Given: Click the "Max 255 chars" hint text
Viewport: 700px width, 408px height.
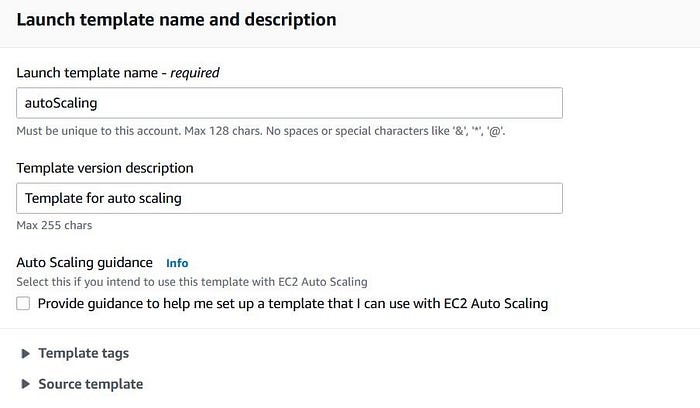Looking at the screenshot, I should (x=55, y=226).
